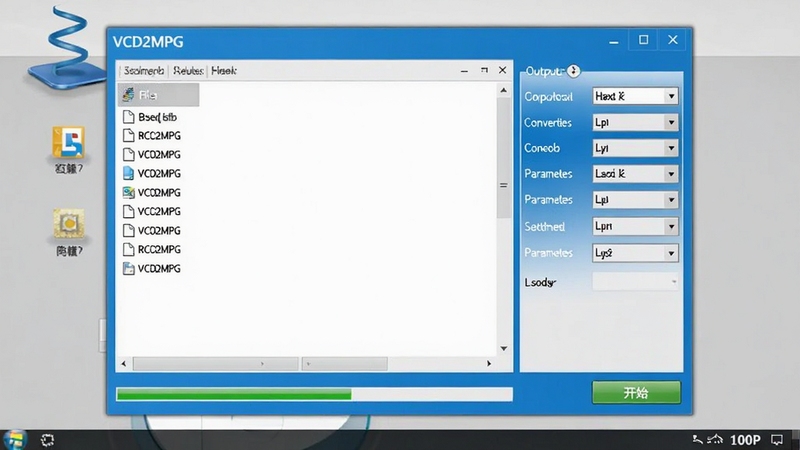Viewport: 800px width, 450px height.
Task: Click the green 开始 start button
Action: [x=636, y=392]
